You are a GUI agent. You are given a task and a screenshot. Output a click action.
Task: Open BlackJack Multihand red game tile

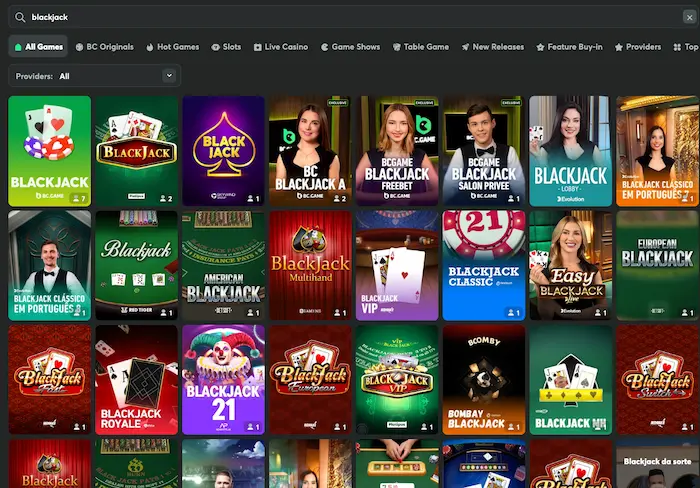click(x=310, y=266)
